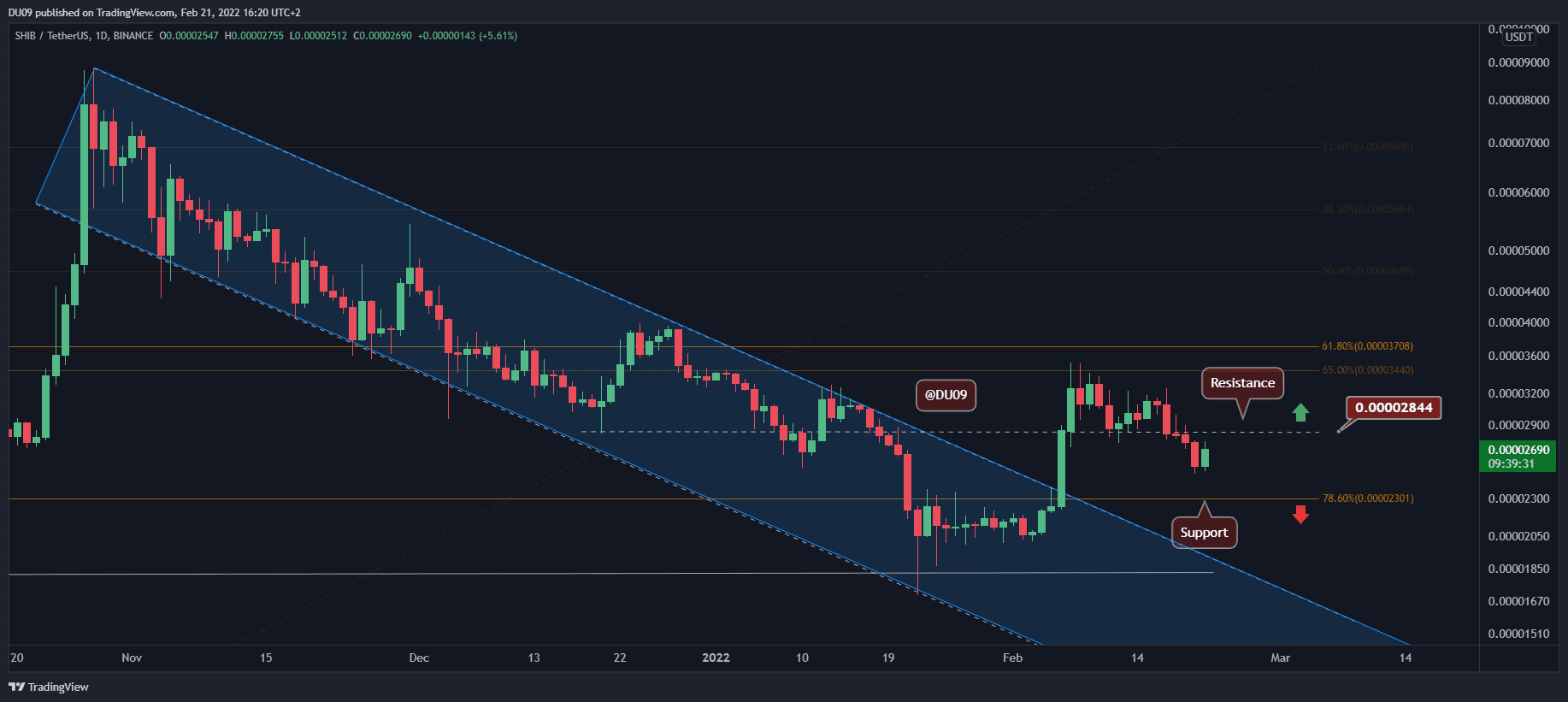Viewport: 1568px width, 702px height.
Task: Click the Mar date label on time axis
Action: [1280, 658]
